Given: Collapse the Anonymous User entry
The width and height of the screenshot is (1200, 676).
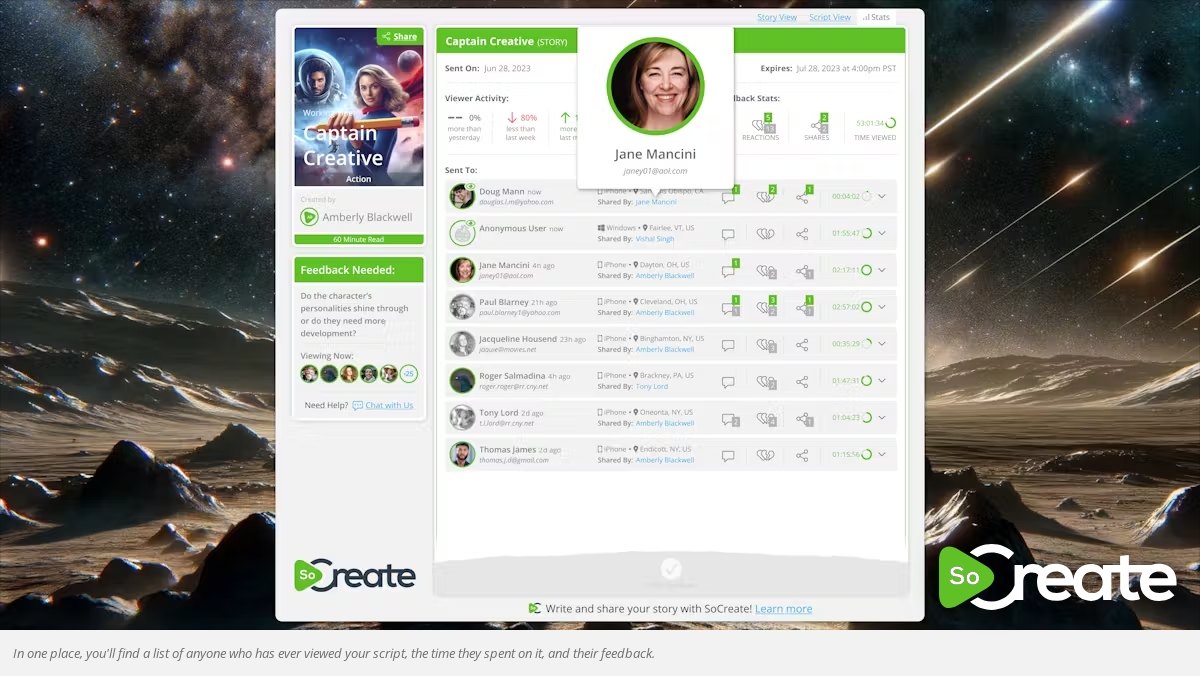Looking at the screenshot, I should [881, 233].
